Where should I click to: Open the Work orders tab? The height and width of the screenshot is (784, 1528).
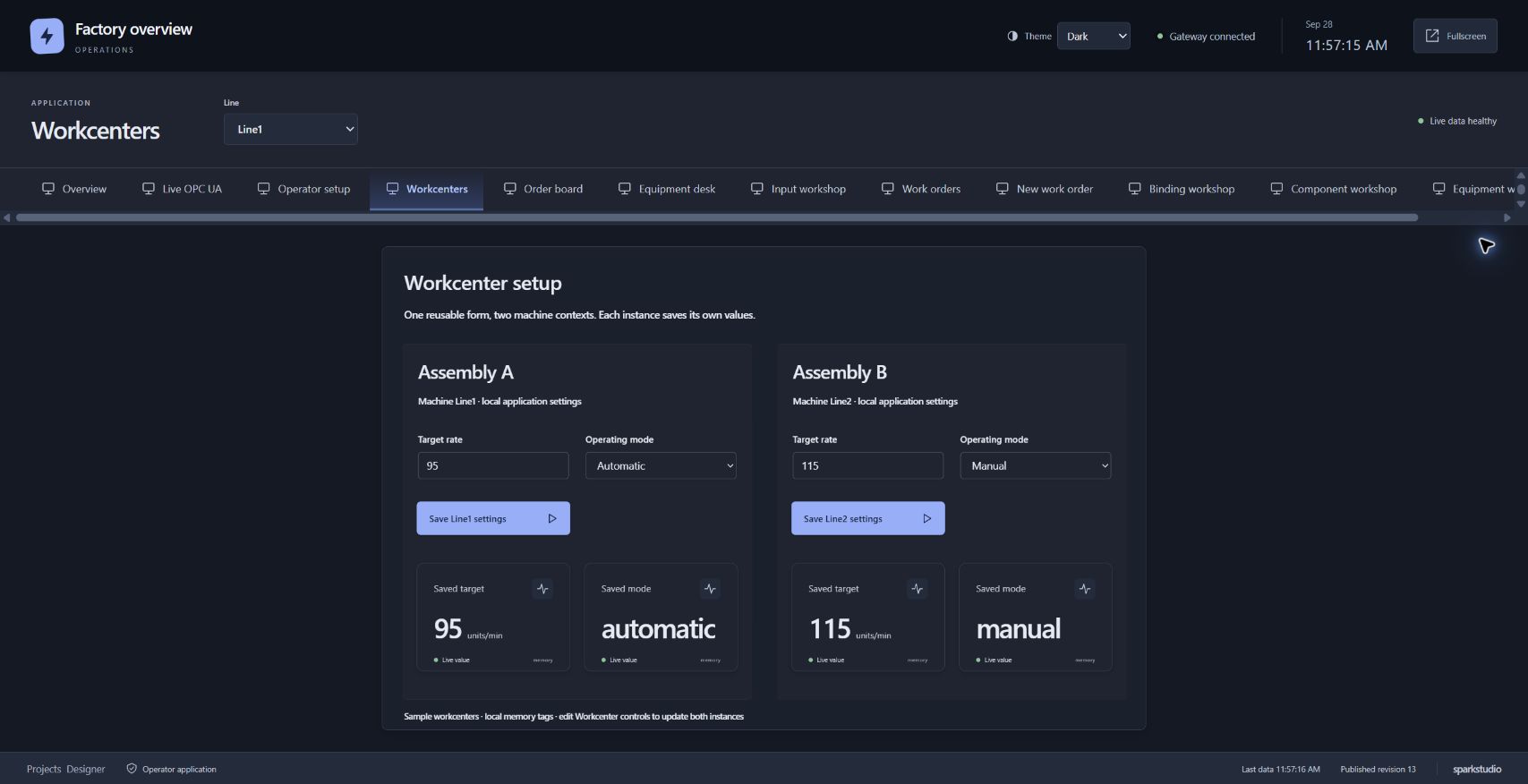(x=921, y=189)
